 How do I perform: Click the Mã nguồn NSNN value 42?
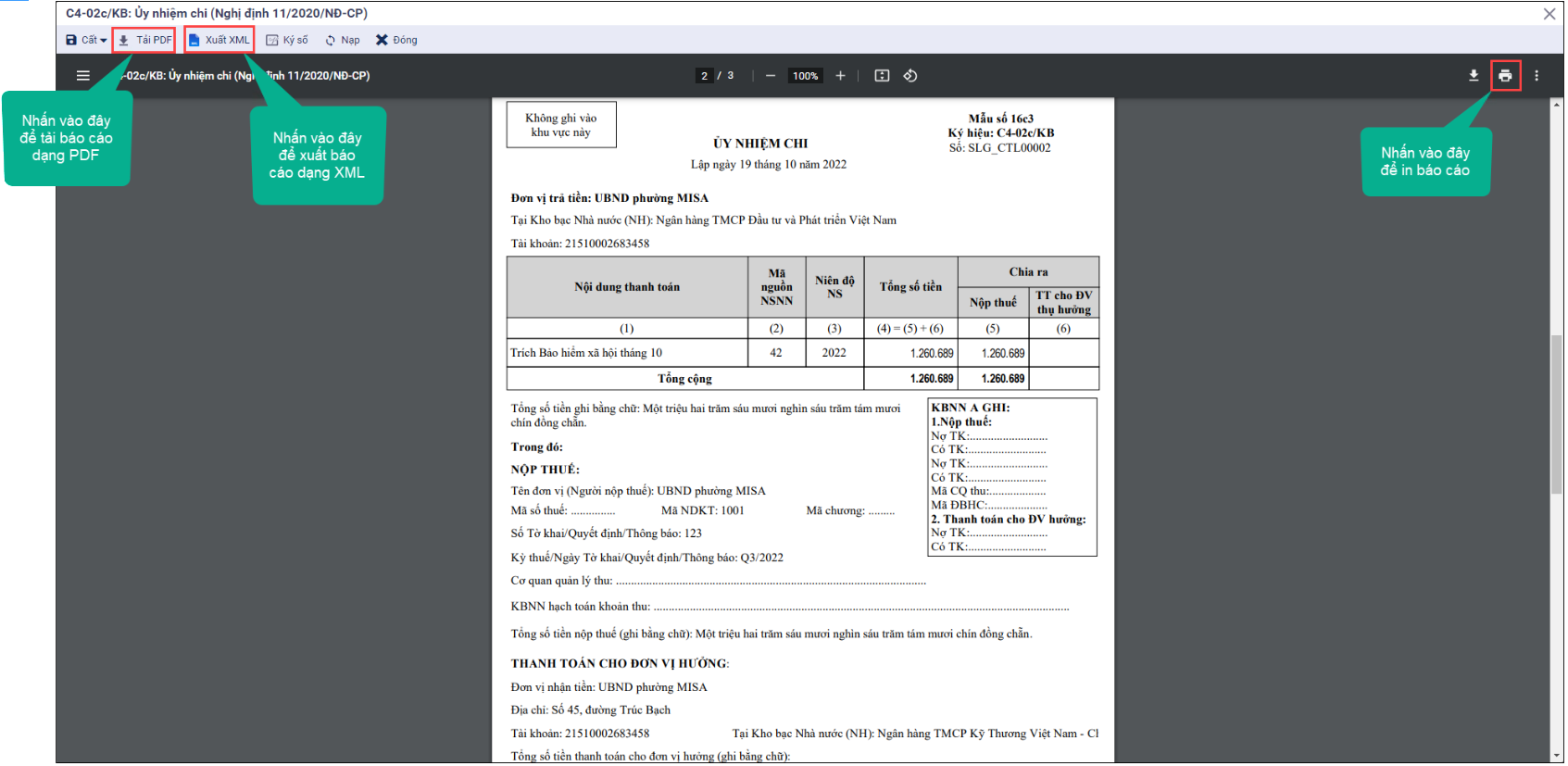(776, 353)
